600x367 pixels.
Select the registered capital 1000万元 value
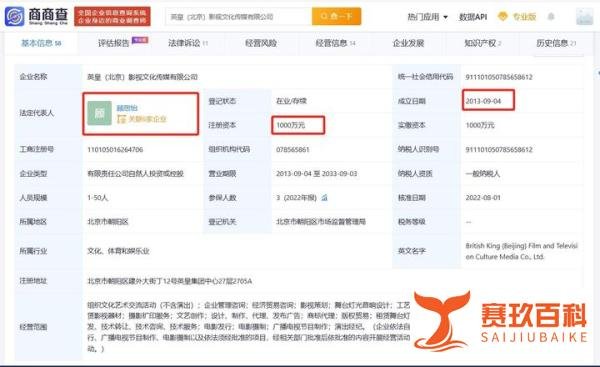tap(290, 125)
